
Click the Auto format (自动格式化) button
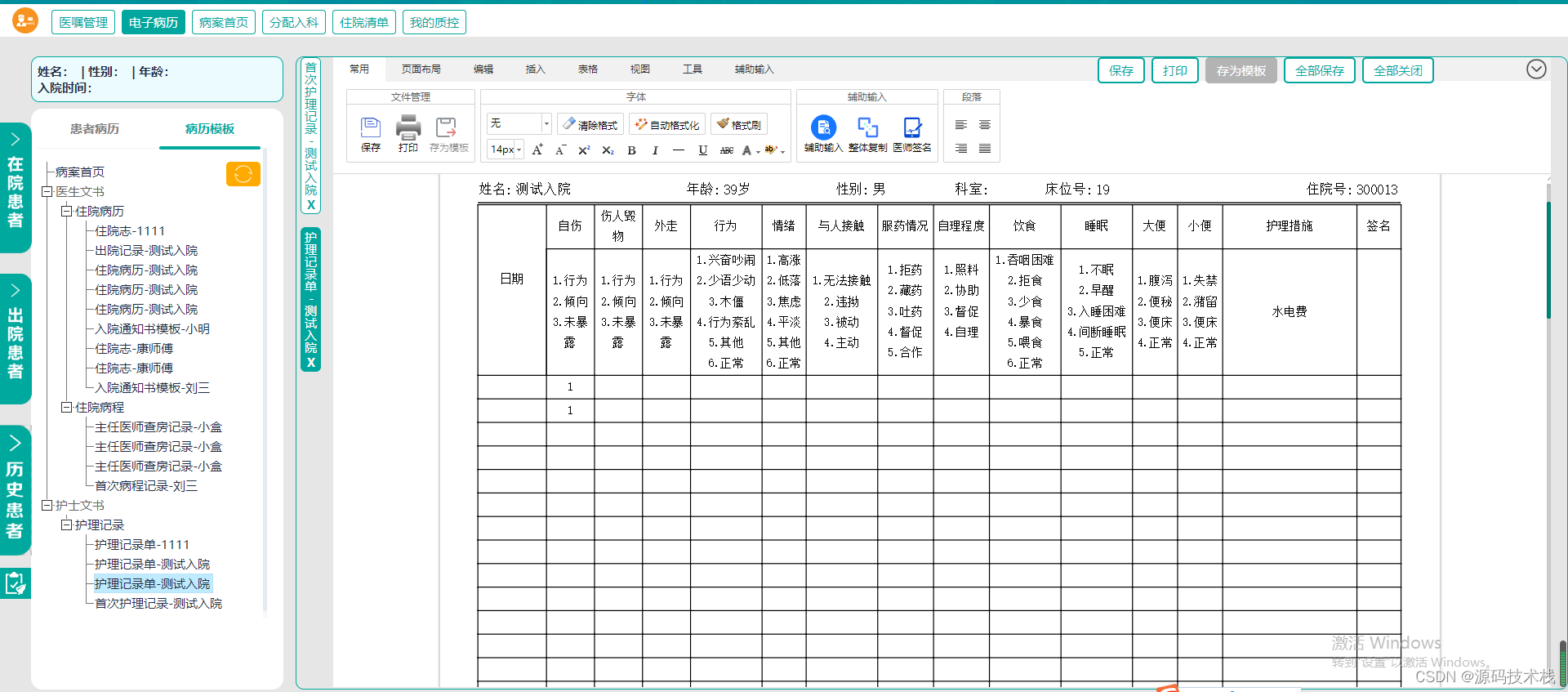coord(667,124)
